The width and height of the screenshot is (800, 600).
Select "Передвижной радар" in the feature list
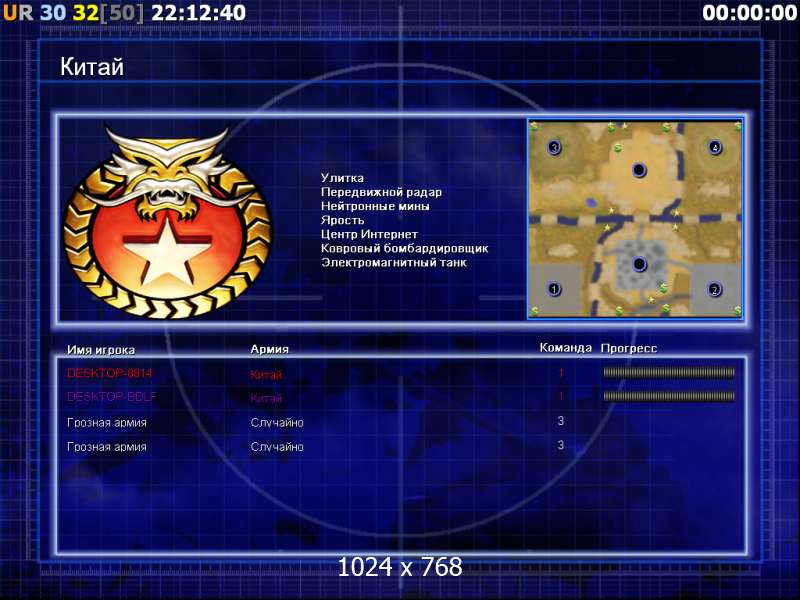coord(382,192)
